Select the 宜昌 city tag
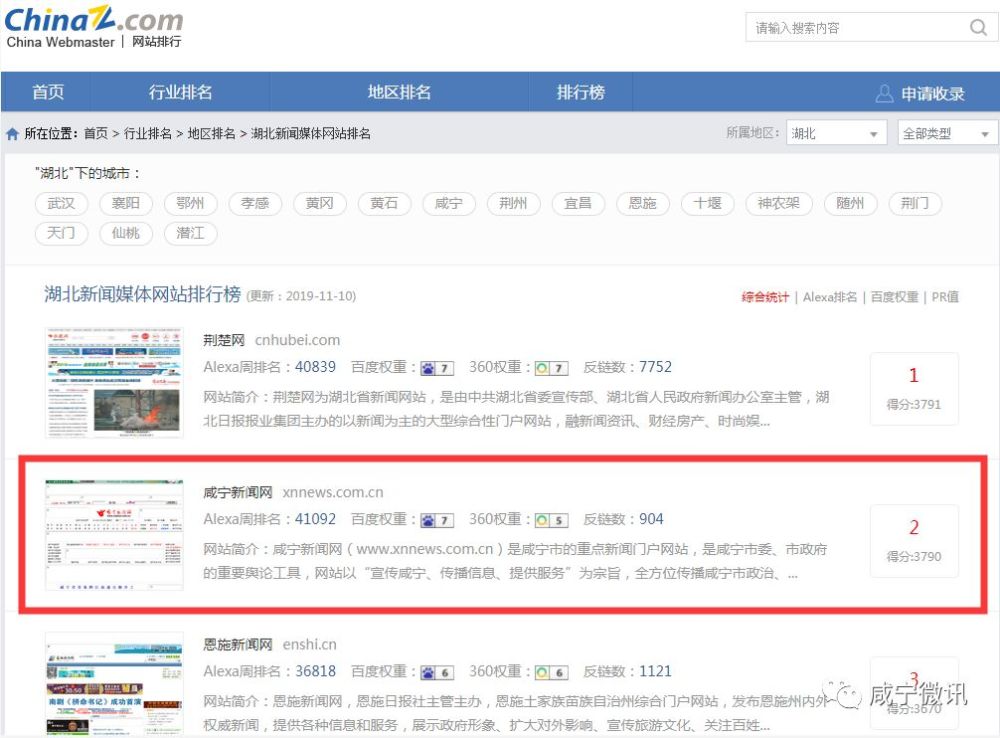This screenshot has width=1000, height=738. point(578,203)
